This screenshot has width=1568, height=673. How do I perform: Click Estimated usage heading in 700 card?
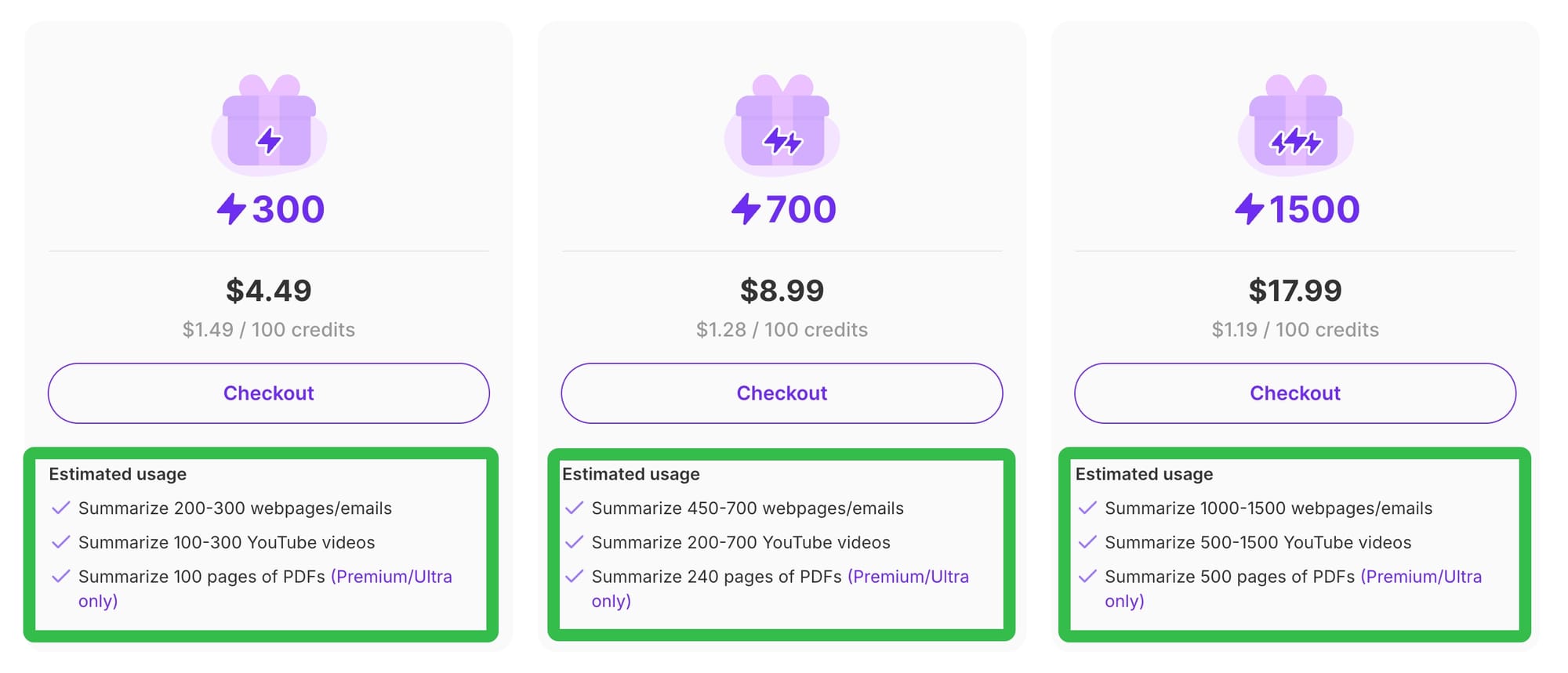click(631, 474)
